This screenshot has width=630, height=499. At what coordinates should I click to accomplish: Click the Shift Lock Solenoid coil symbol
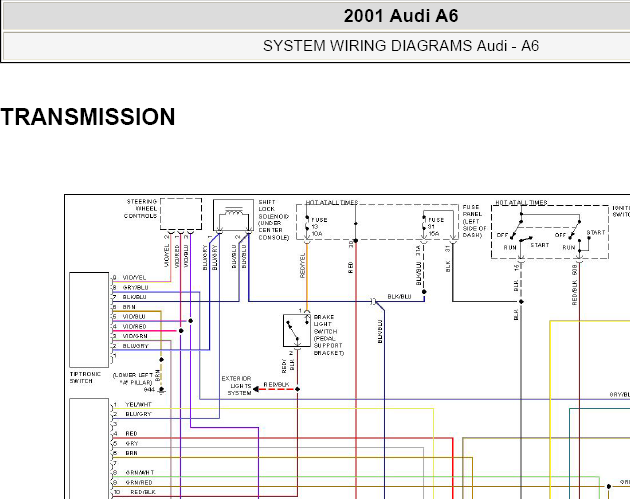point(234,211)
